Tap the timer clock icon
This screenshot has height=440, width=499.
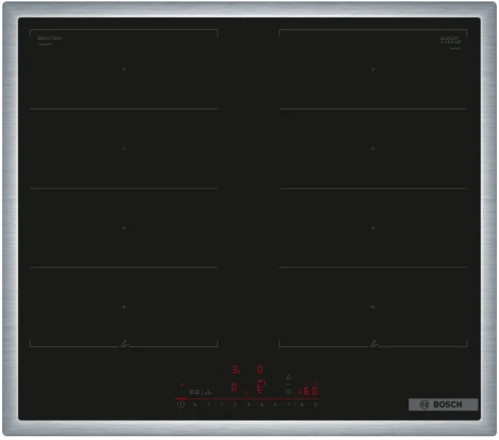(289, 391)
